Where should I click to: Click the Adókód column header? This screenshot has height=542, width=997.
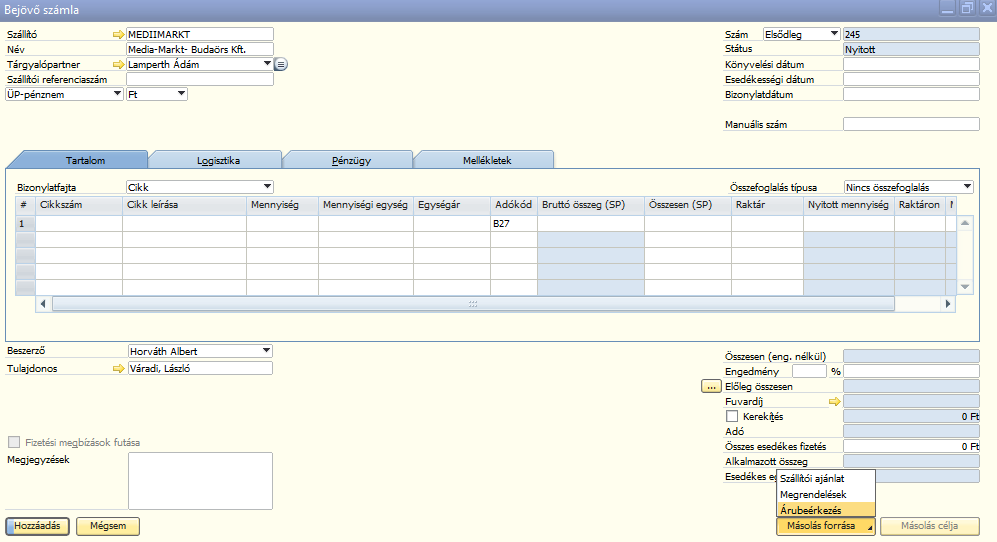514,205
